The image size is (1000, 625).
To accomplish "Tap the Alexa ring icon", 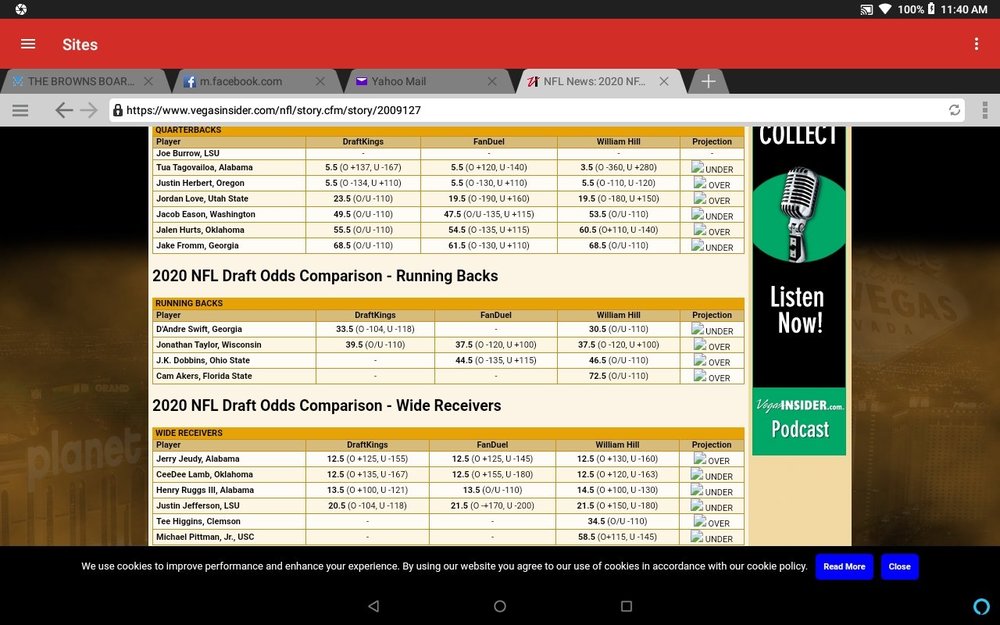I will pos(981,606).
